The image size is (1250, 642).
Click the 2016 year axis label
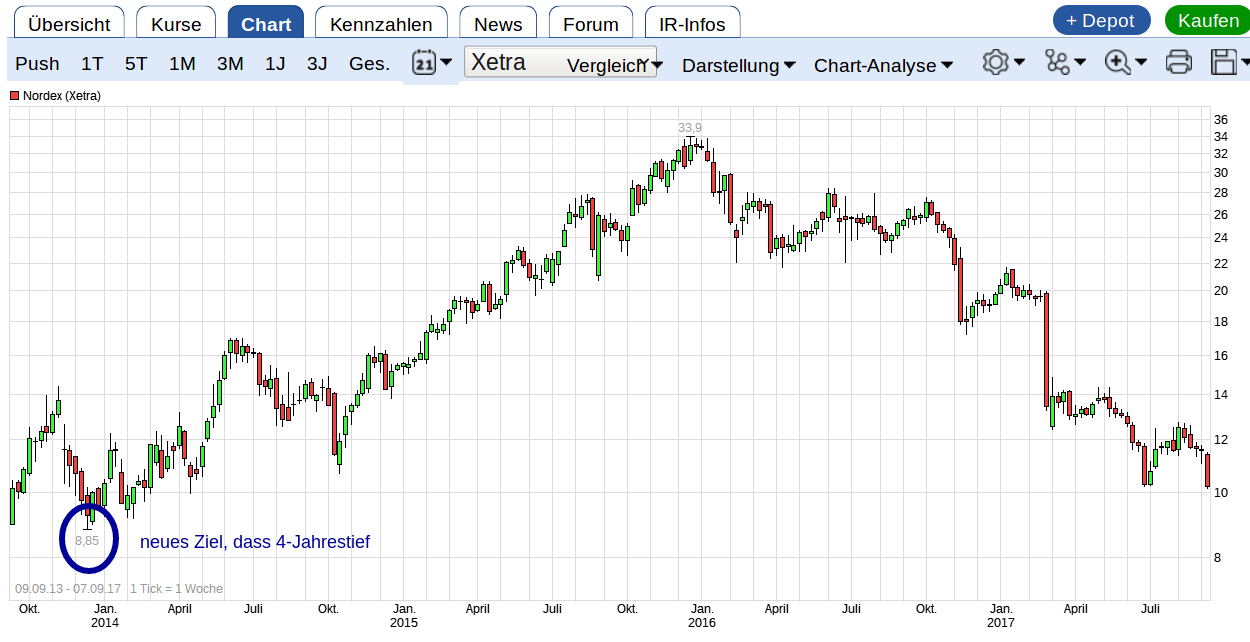point(702,623)
